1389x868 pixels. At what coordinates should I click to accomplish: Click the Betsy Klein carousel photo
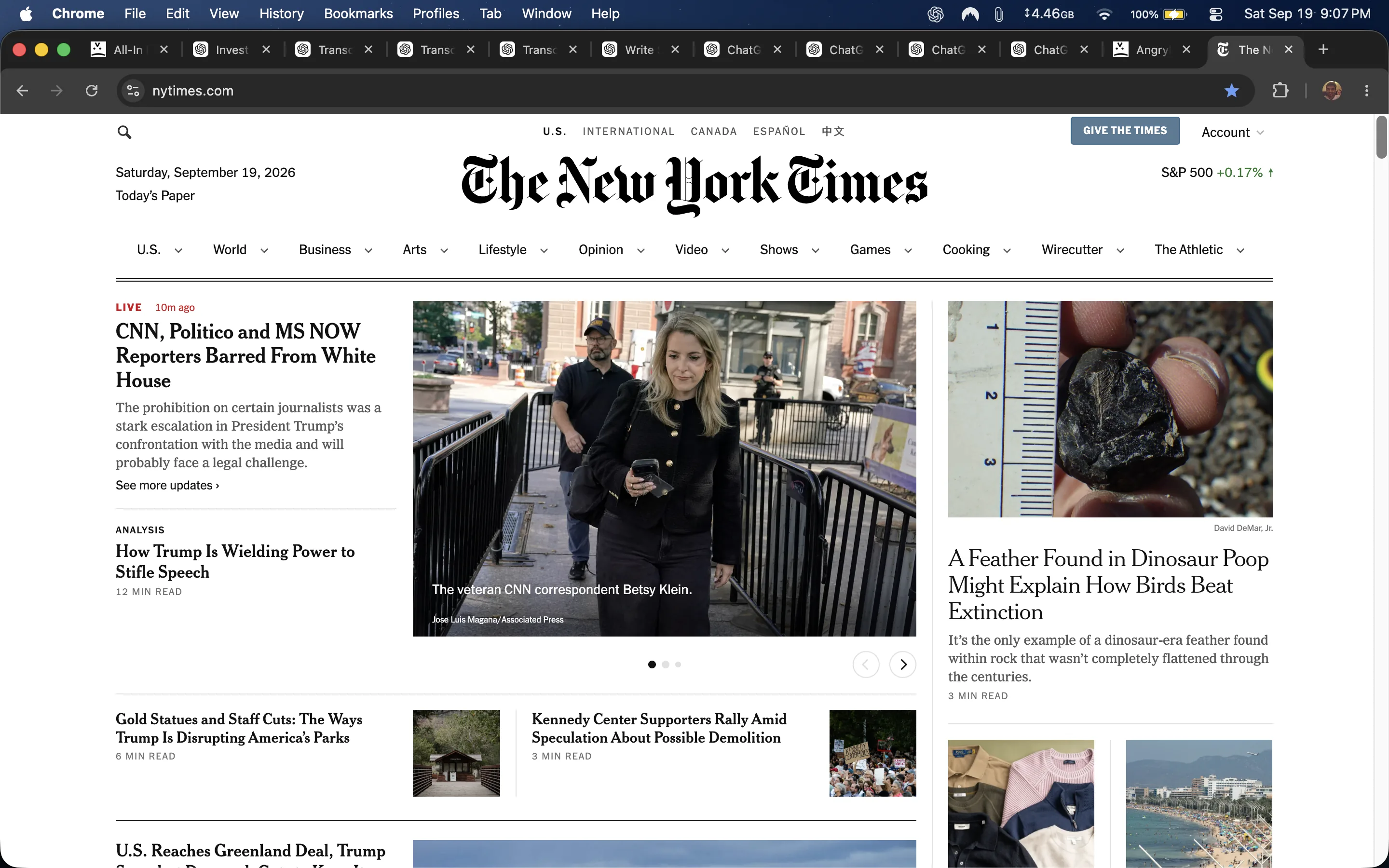(664, 468)
